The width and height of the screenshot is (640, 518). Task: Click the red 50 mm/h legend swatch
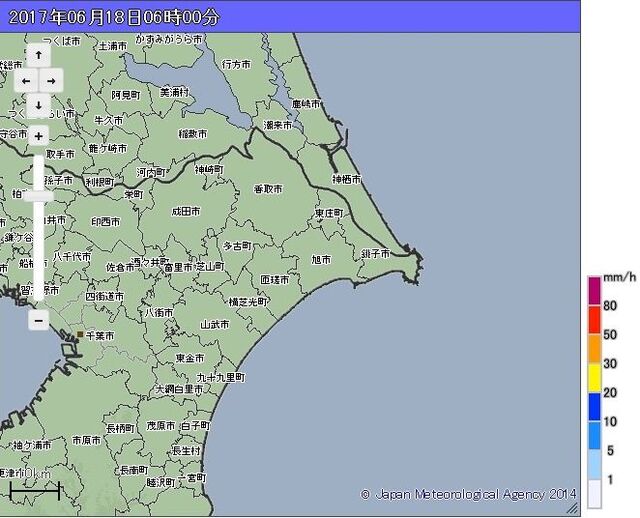pos(594,320)
